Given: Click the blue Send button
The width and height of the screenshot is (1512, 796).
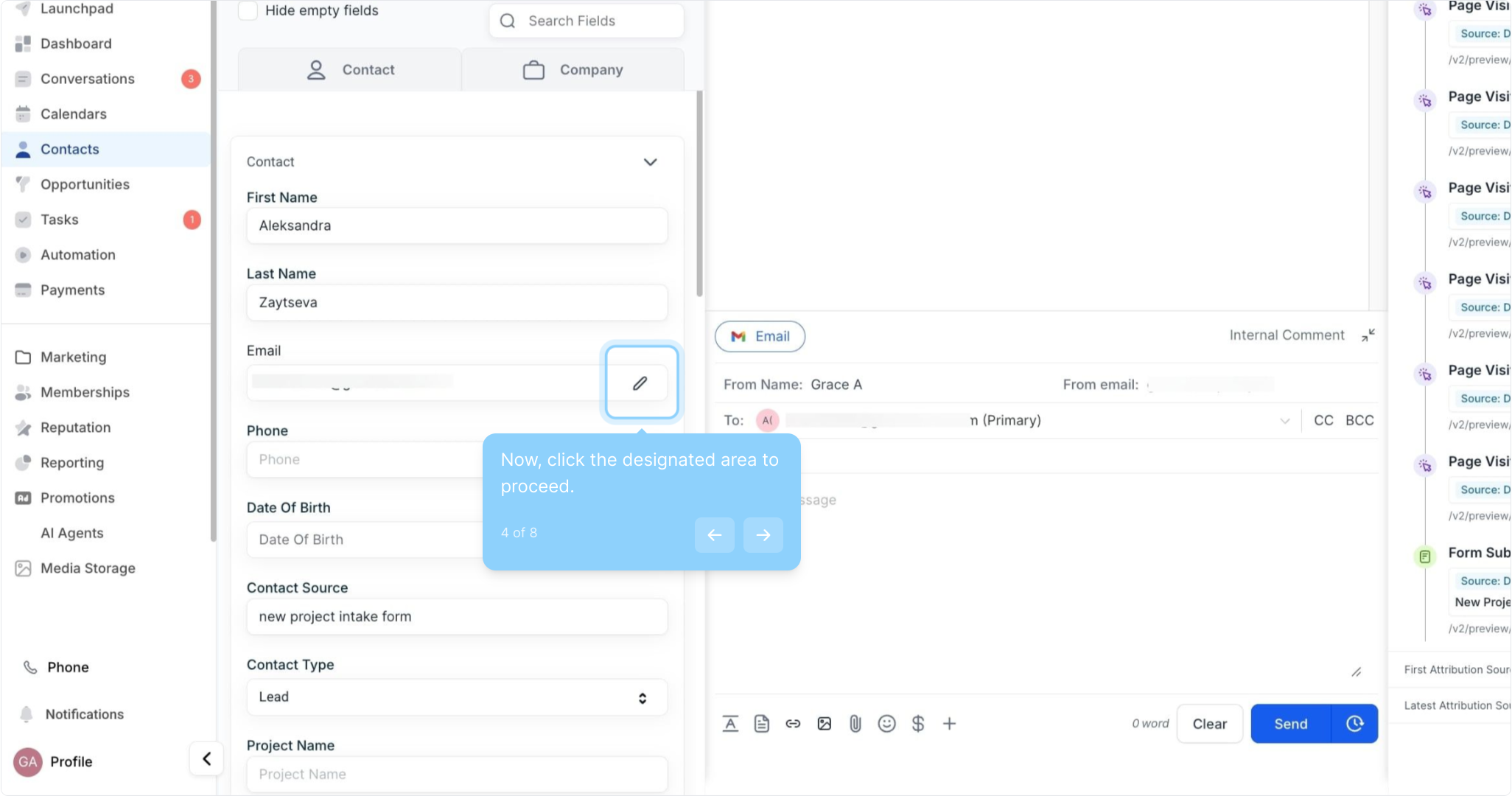Looking at the screenshot, I should coord(1290,724).
